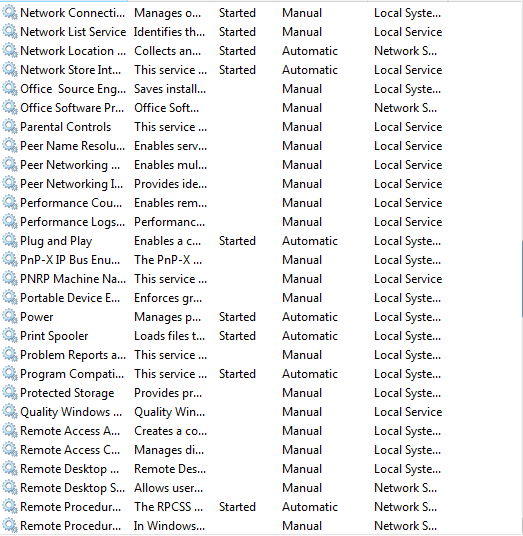Select the PnP-X IP Bus Enumerator service
This screenshot has width=523, height=536.
point(70,260)
